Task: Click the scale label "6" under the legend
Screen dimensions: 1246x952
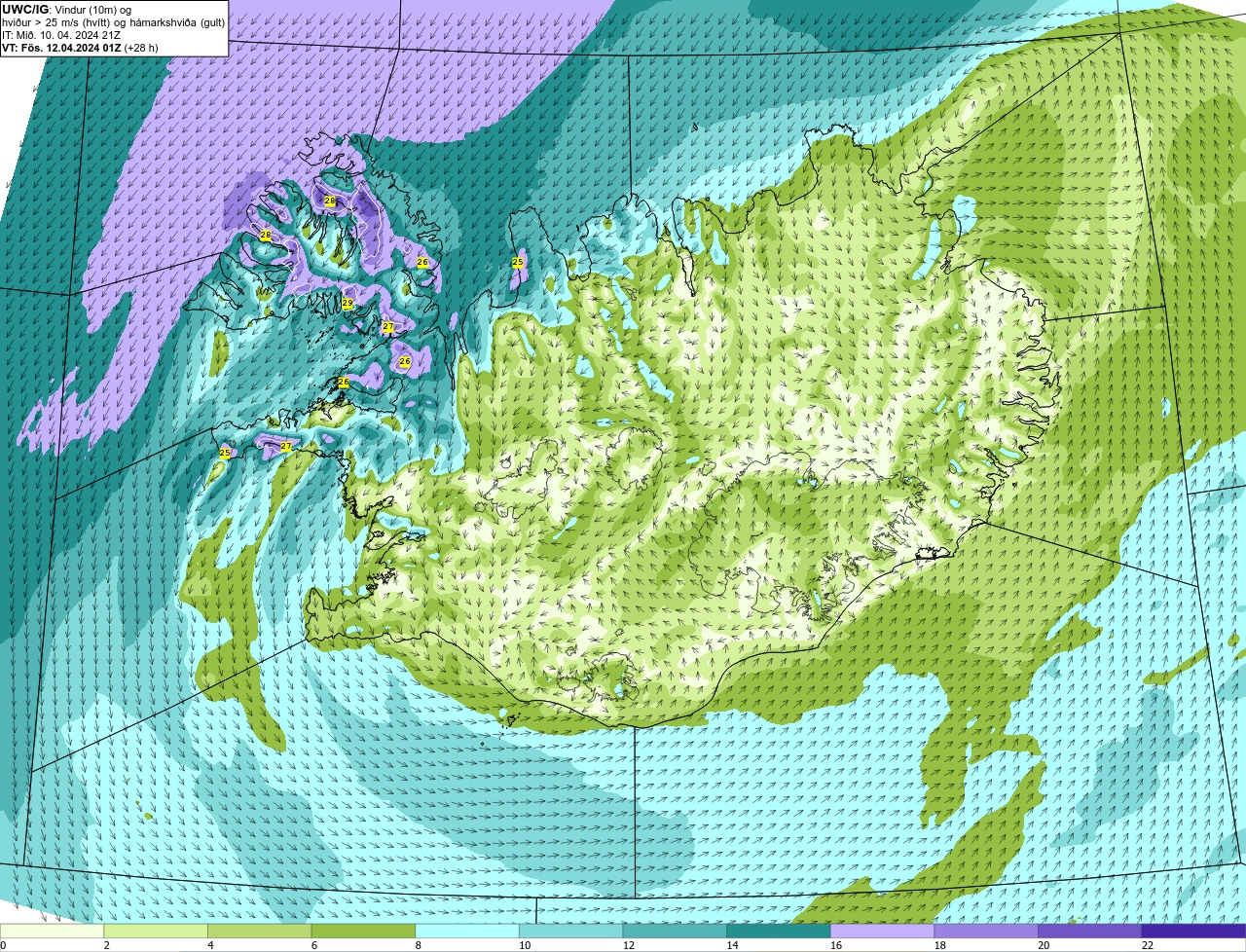Action: coord(314,945)
